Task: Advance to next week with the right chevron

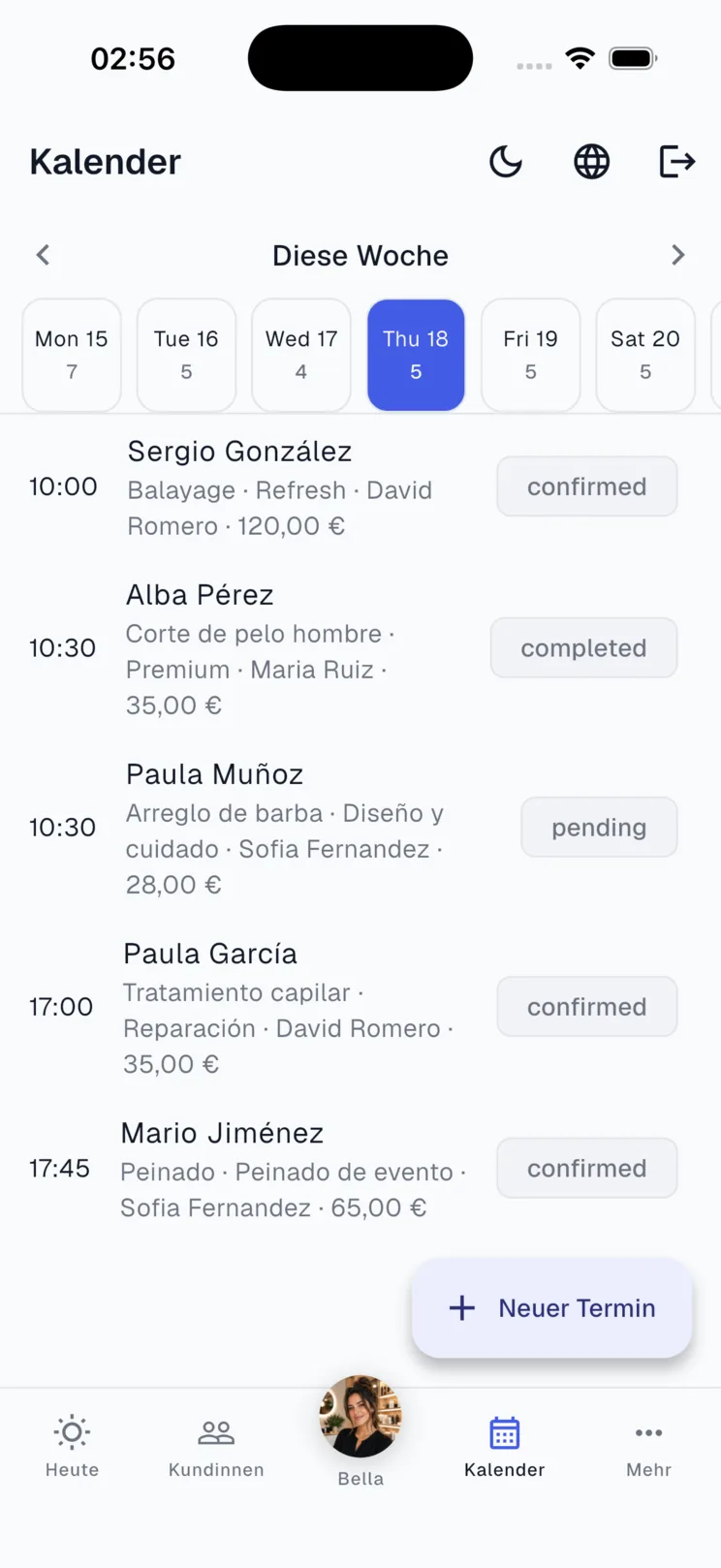Action: tap(677, 255)
